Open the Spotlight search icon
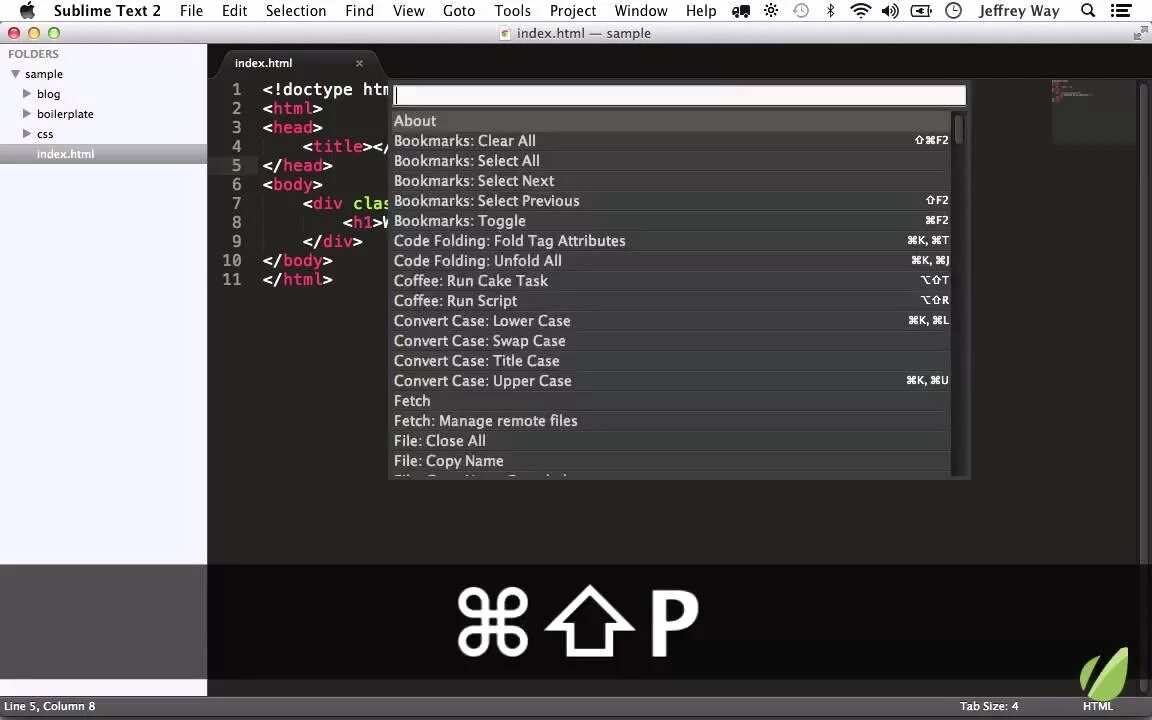 [1088, 10]
